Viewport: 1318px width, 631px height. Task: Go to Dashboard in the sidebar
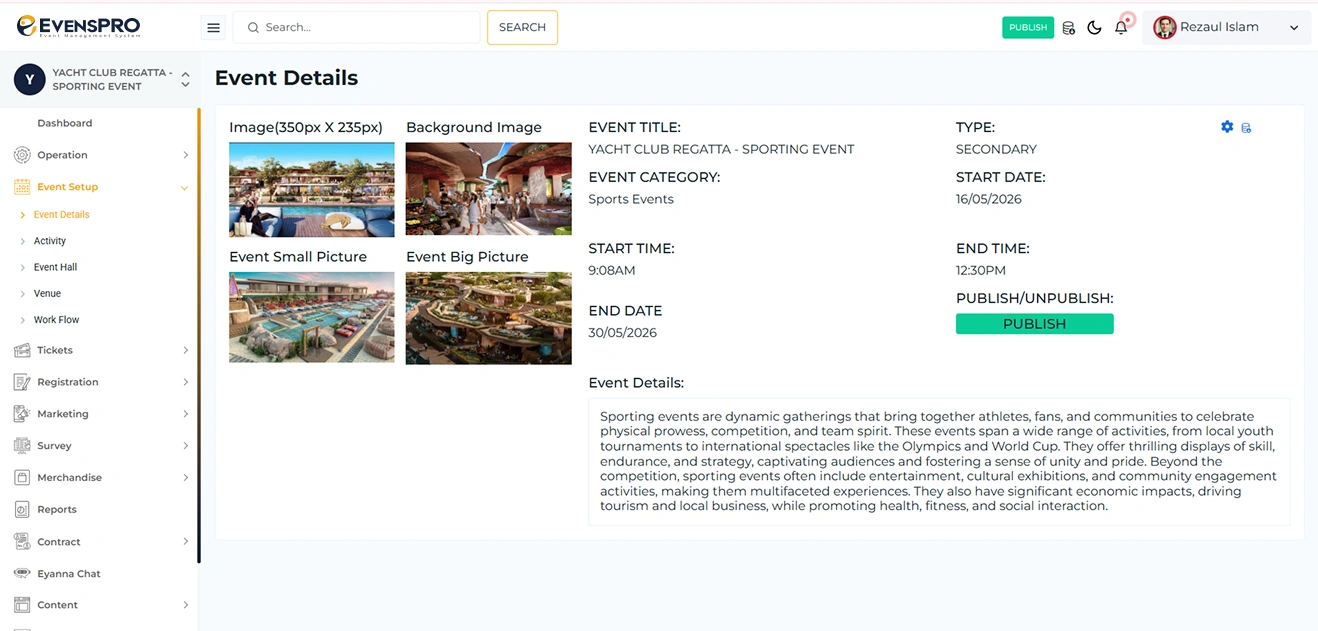click(x=65, y=123)
